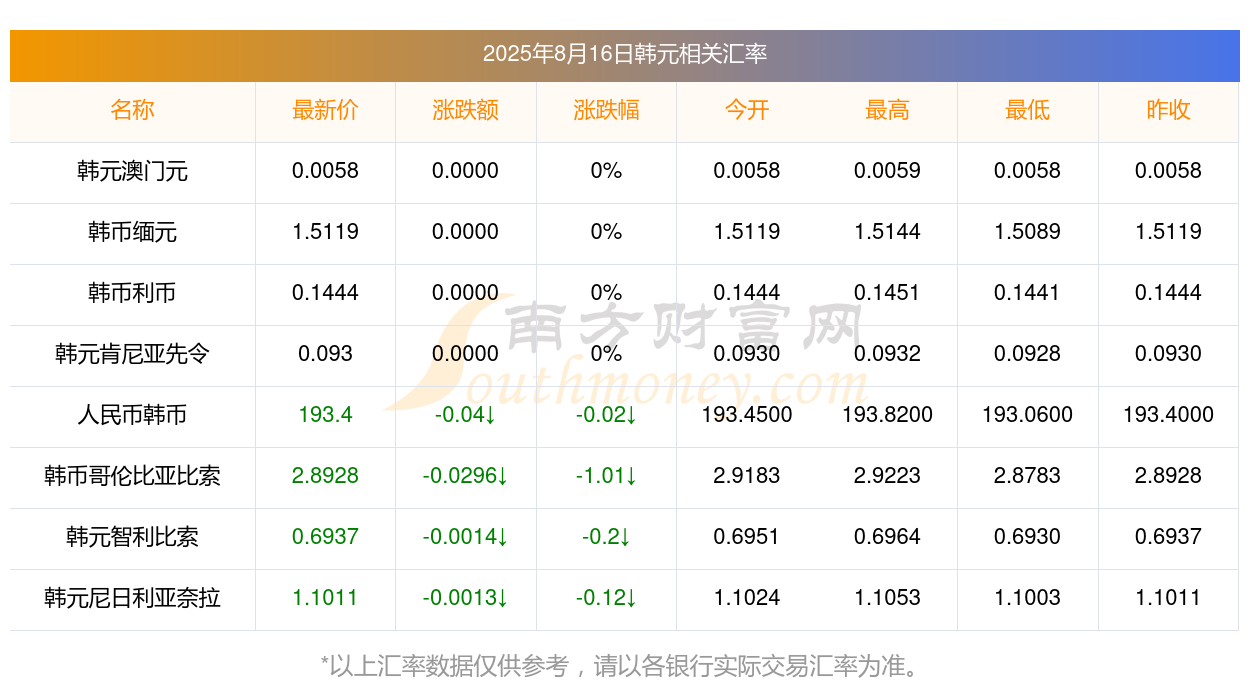This screenshot has height=698, width=1250.
Task: Click change percent -1.01↓
Action: tap(606, 476)
